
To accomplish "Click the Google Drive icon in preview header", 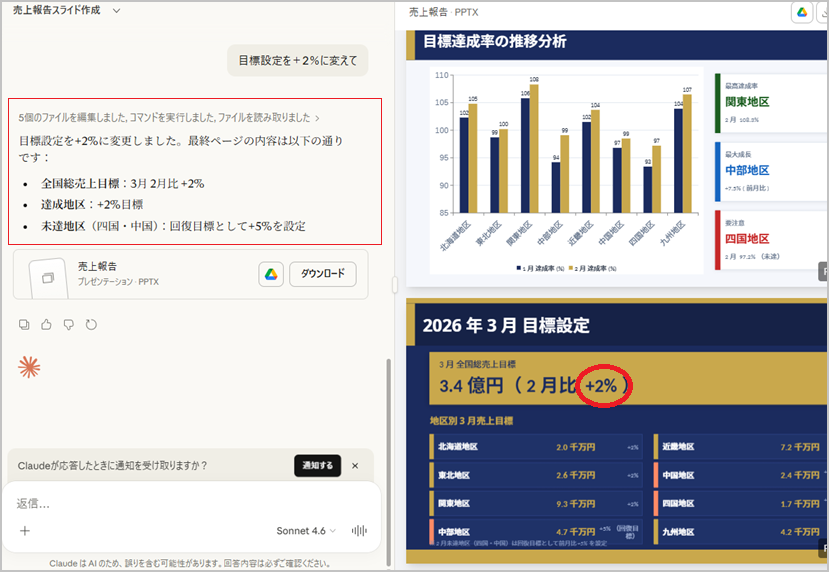I will 801,12.
